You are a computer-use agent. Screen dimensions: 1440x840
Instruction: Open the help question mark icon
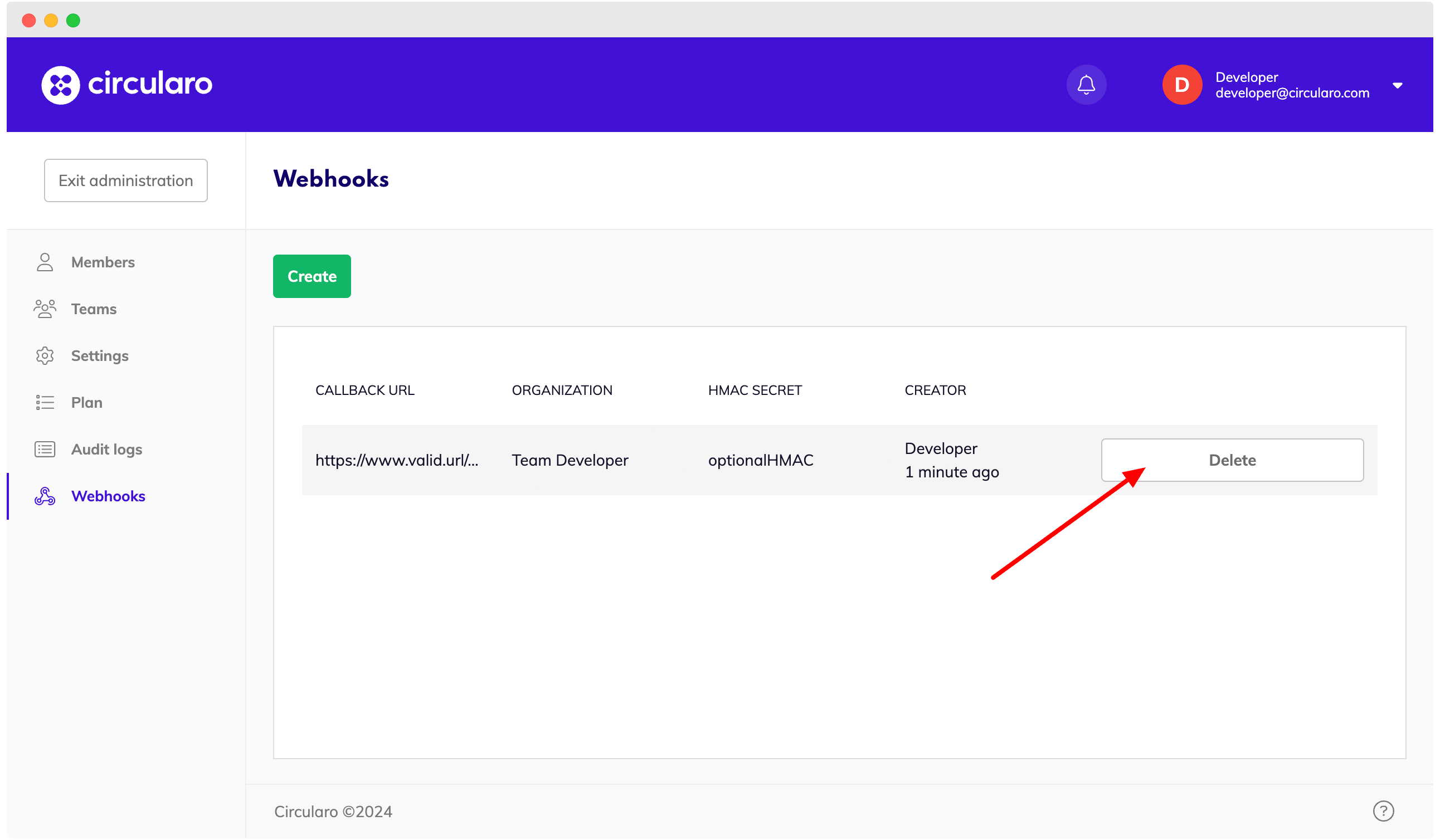tap(1383, 811)
